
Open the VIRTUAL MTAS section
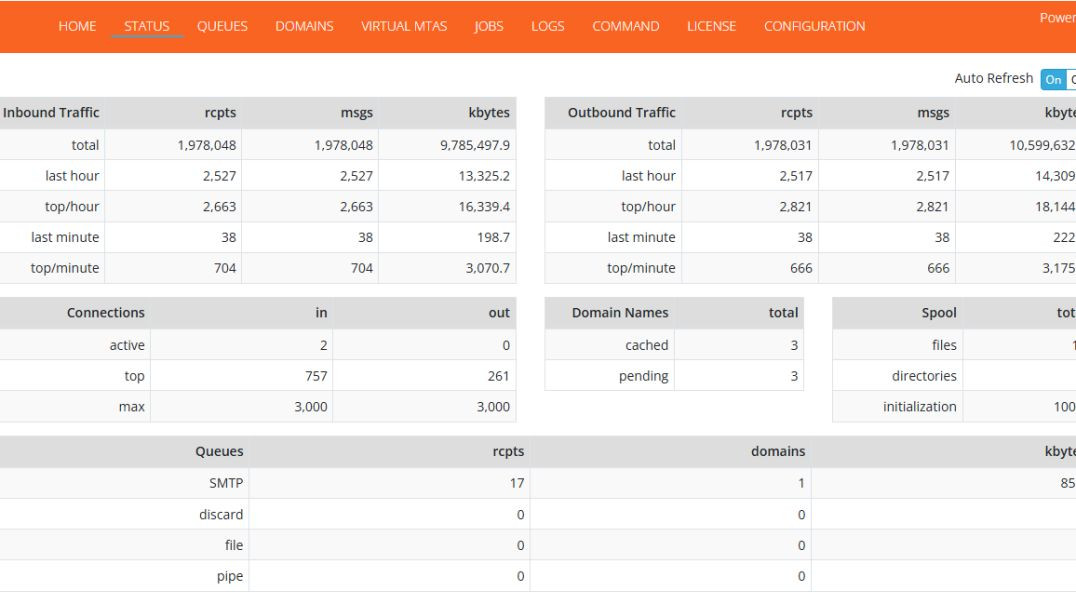[x=404, y=26]
